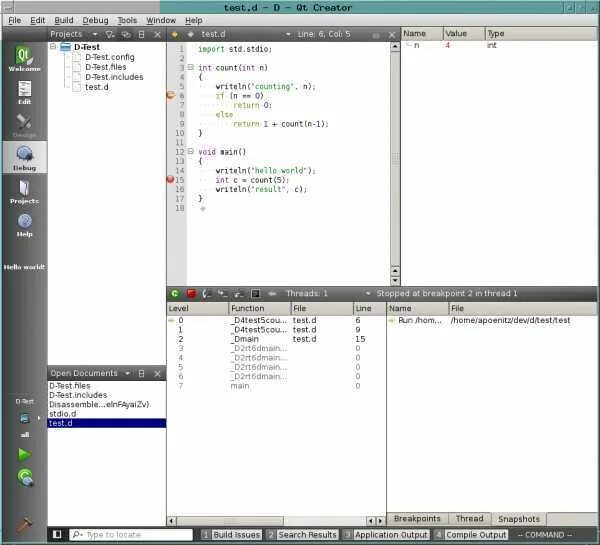Open the Edit menu
Image resolution: width=600 pixels, height=545 pixels.
(x=38, y=20)
